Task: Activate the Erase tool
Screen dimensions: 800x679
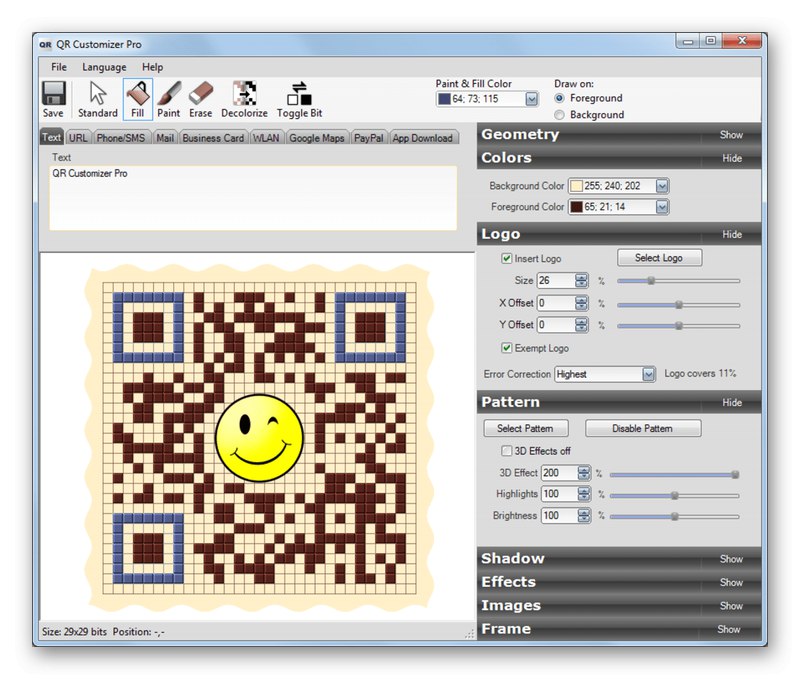Action: 200,96
